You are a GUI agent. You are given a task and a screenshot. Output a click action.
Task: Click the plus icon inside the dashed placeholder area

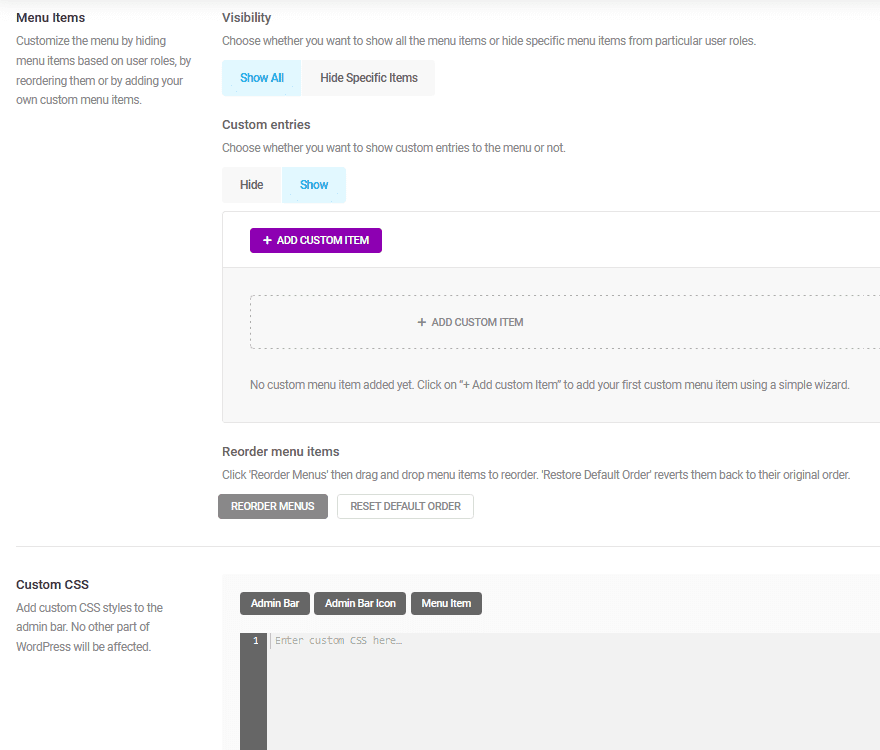click(x=422, y=322)
